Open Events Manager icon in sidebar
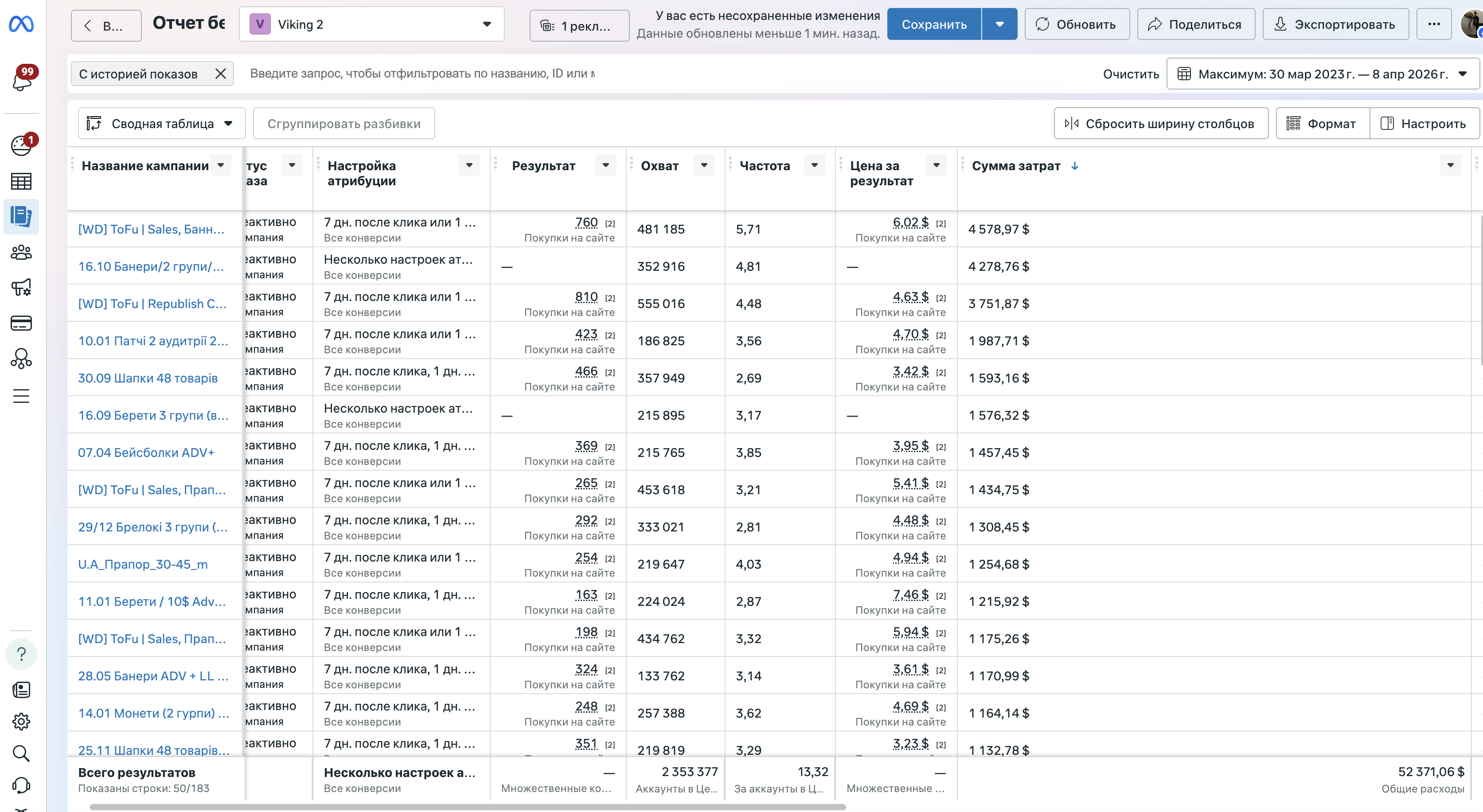 21,359
